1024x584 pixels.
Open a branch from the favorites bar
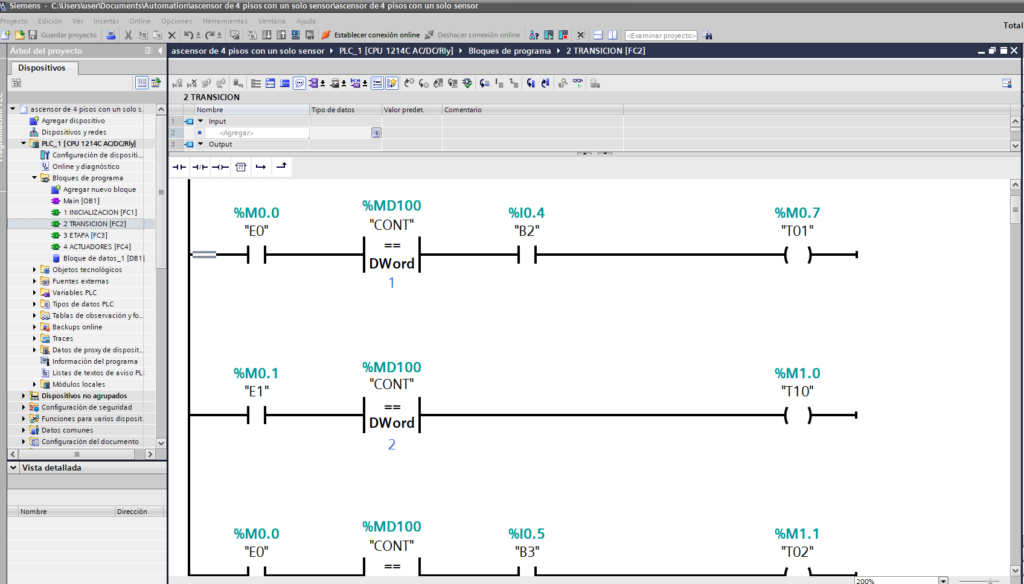[x=261, y=167]
